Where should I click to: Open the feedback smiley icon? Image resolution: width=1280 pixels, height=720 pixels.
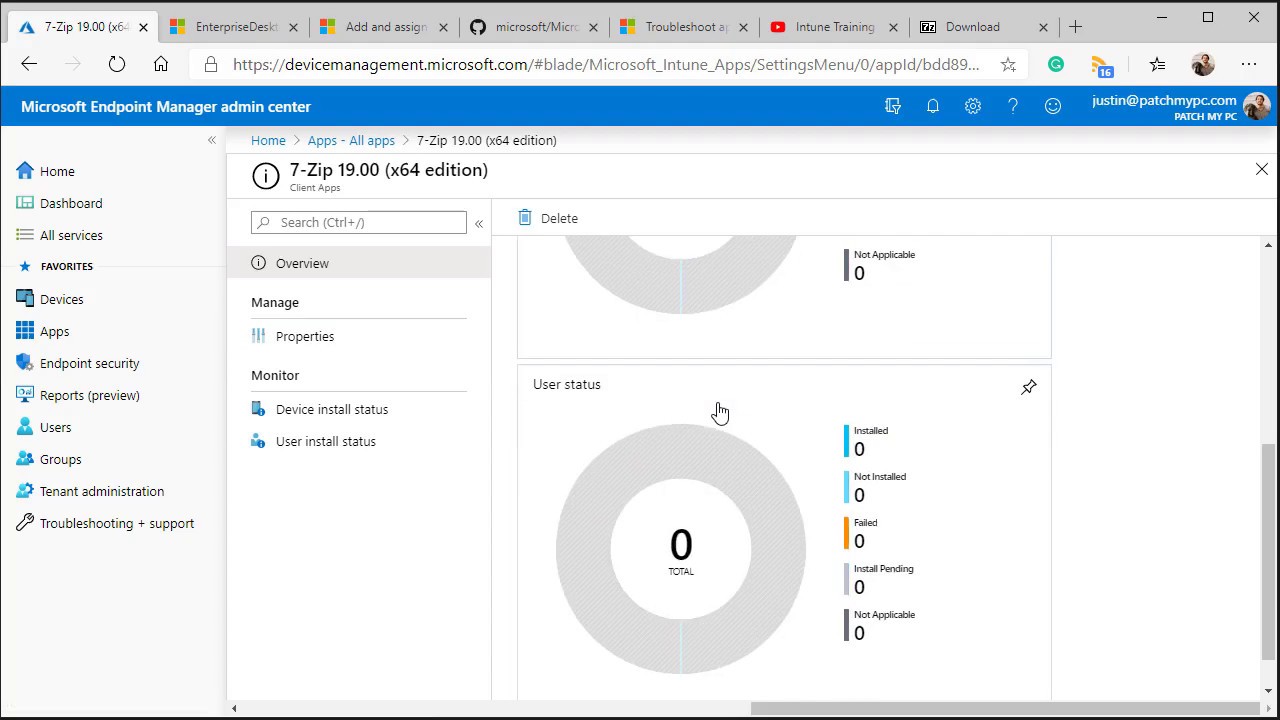(1053, 106)
